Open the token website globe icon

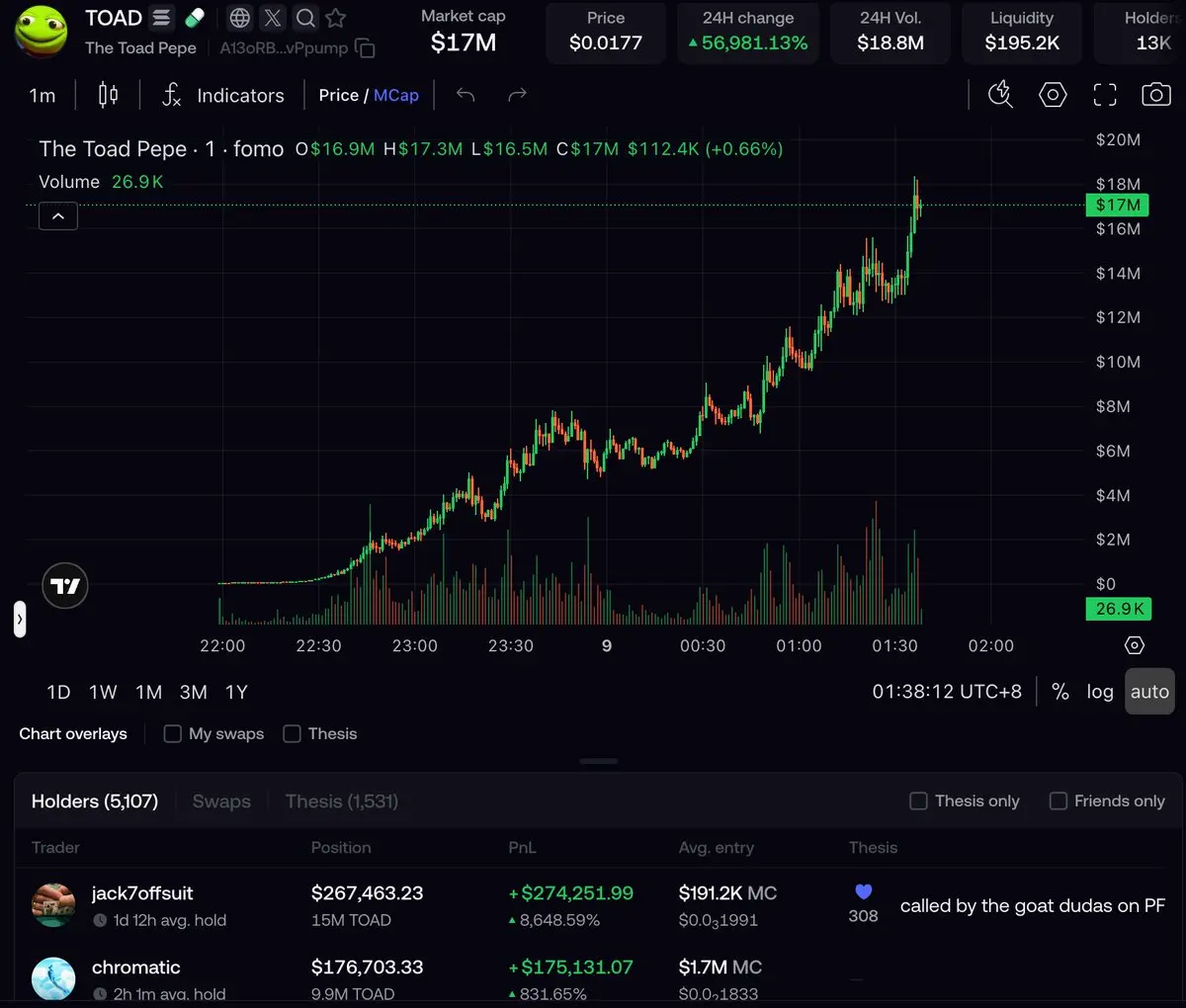point(239,18)
